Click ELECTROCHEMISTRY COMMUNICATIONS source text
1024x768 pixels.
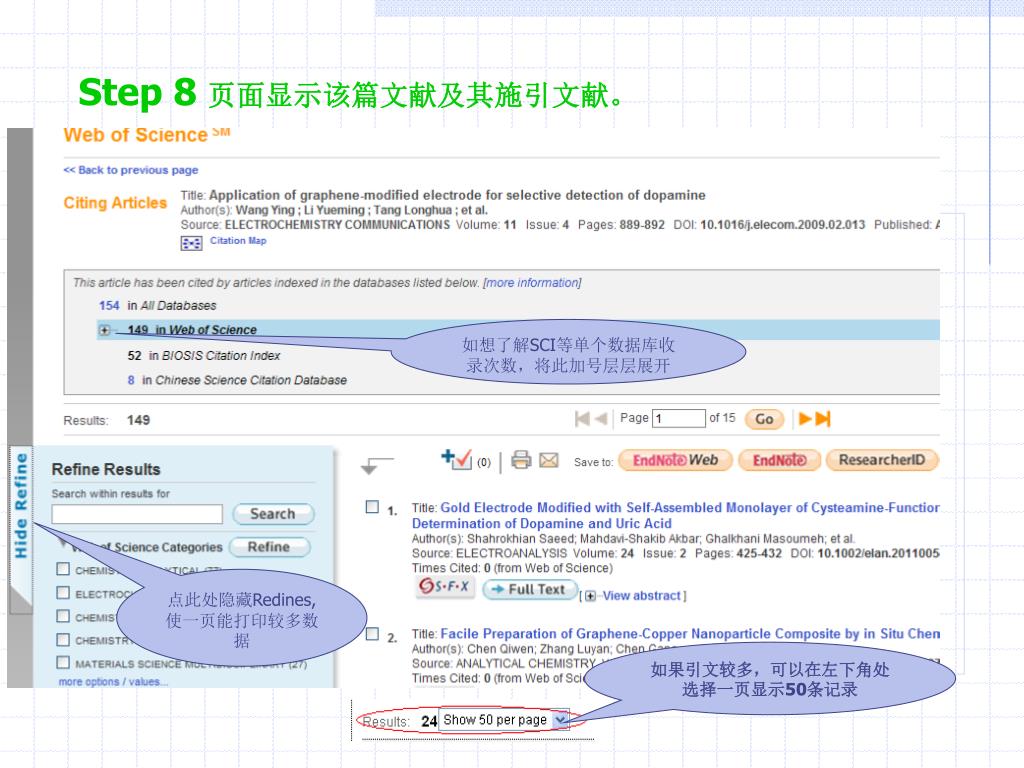point(337,225)
